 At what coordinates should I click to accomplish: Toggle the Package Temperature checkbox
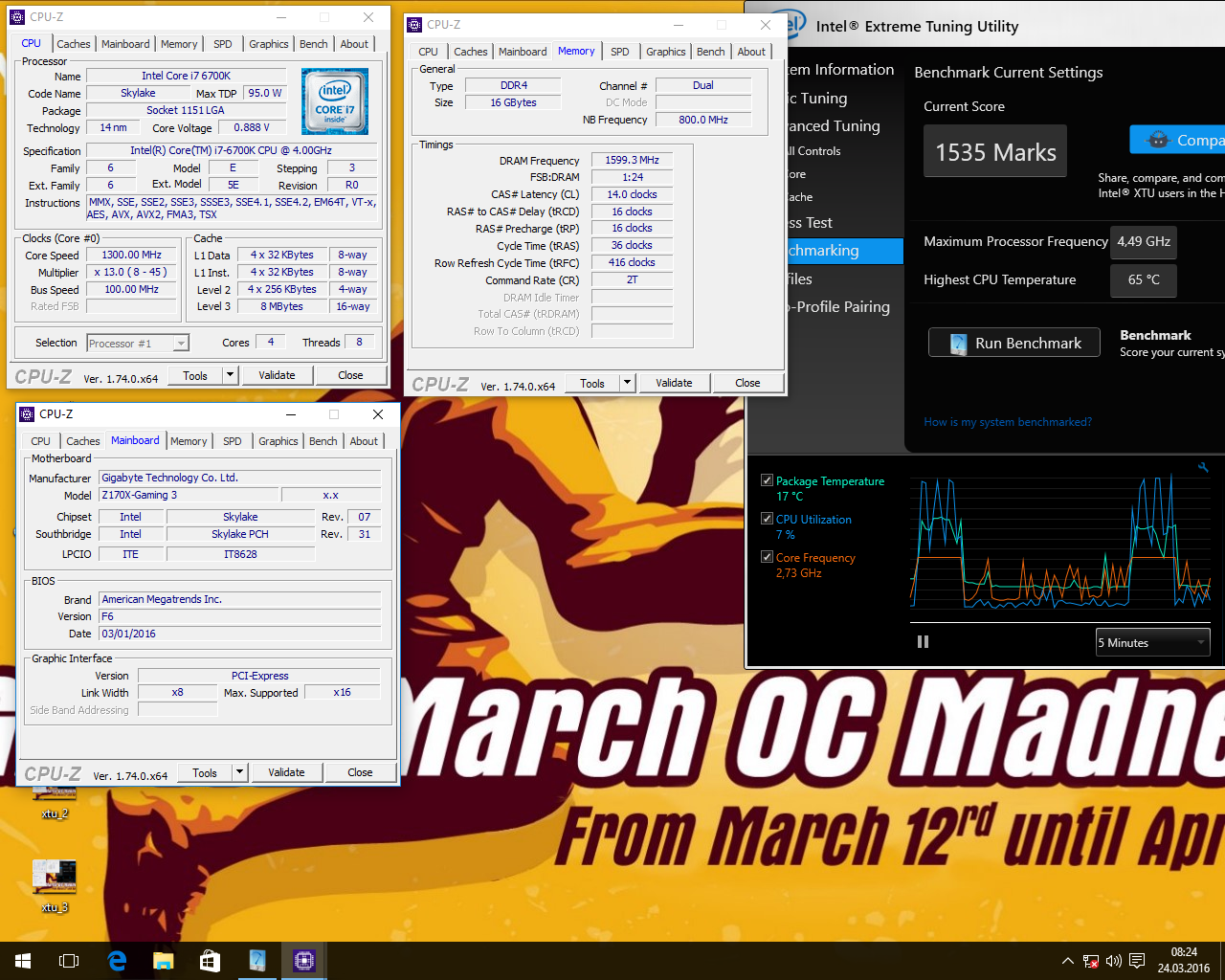(767, 480)
